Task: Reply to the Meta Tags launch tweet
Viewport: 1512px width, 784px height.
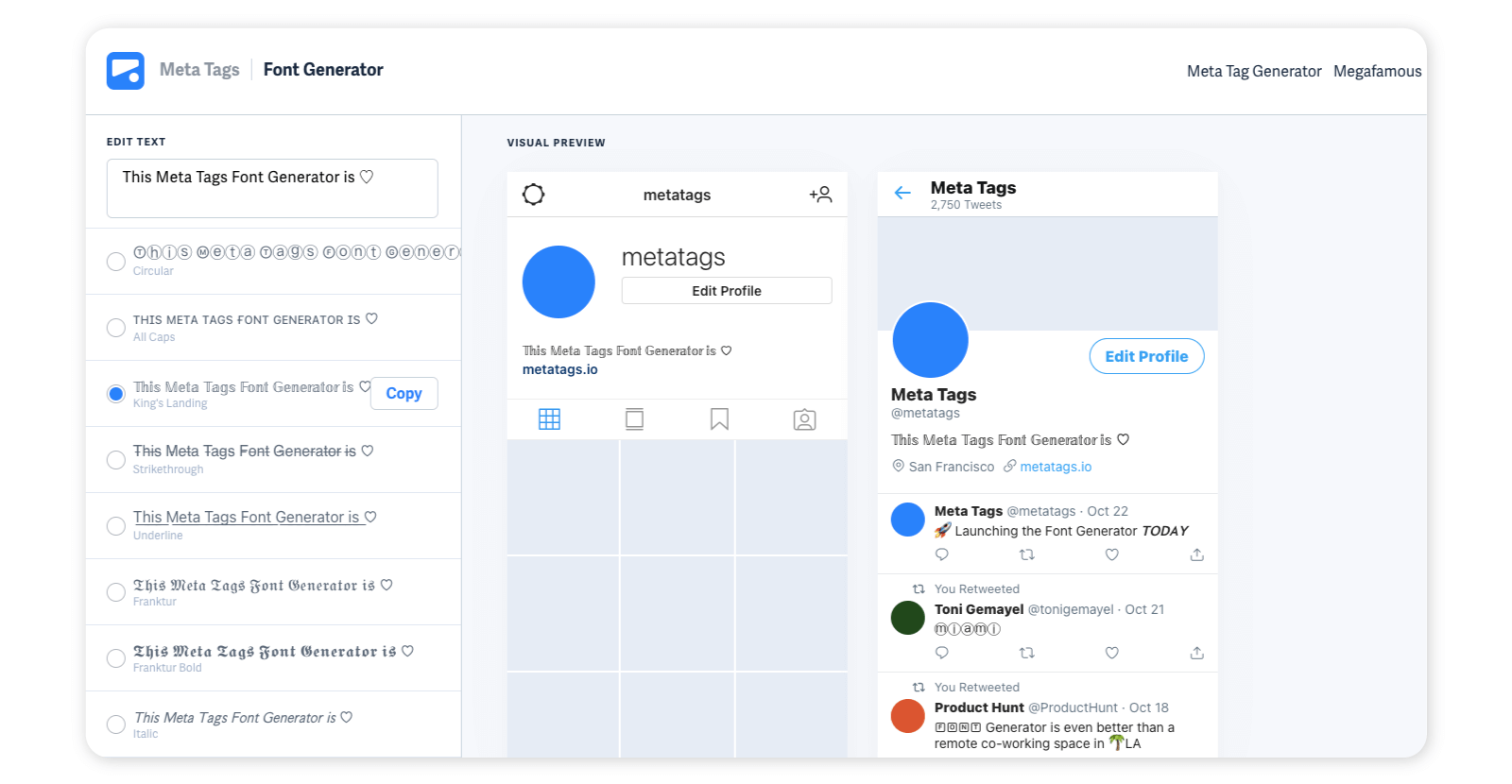Action: click(x=941, y=554)
